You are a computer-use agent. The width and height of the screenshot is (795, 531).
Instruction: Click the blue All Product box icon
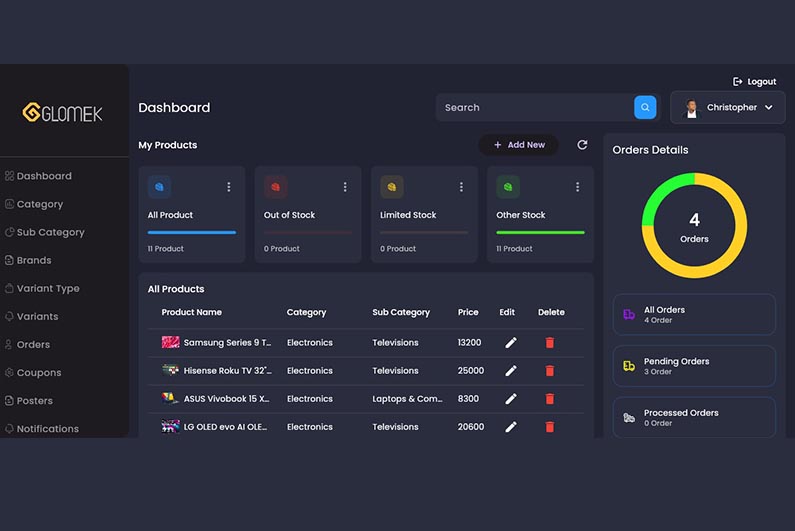[159, 187]
